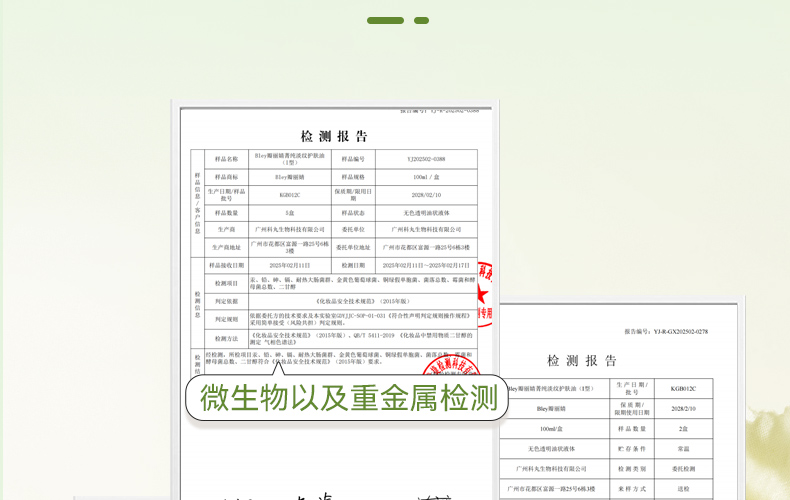
Task: Click the 判定规则 label cell
Action: click(x=226, y=320)
